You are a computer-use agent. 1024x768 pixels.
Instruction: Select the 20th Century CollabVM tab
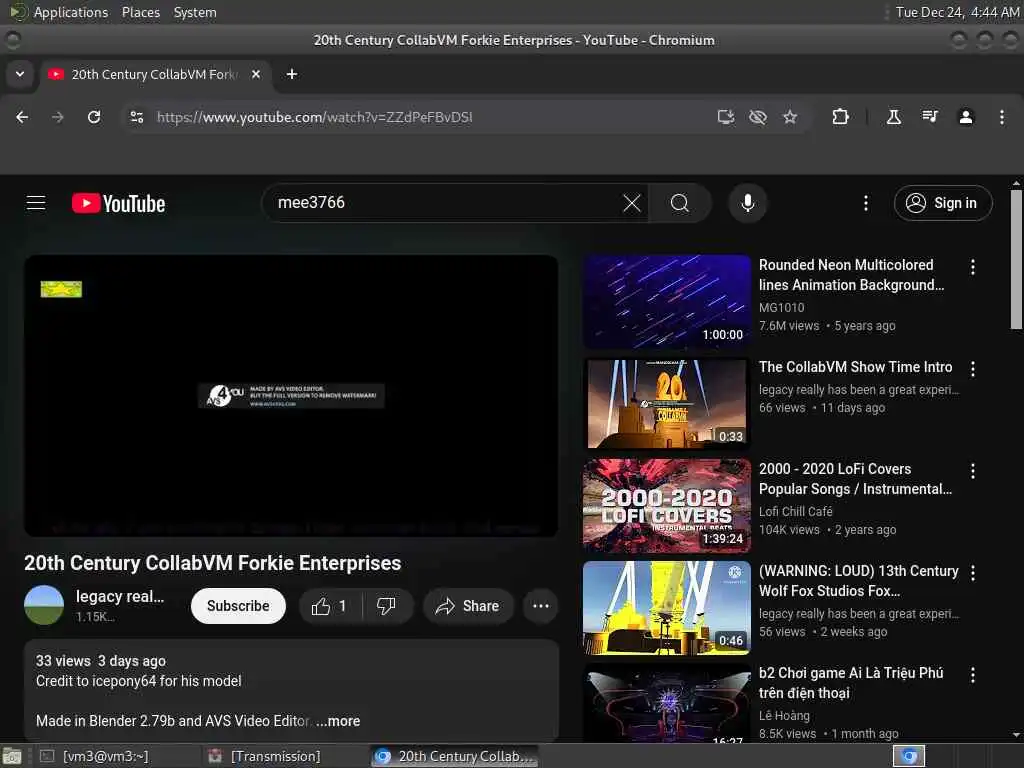click(x=155, y=74)
